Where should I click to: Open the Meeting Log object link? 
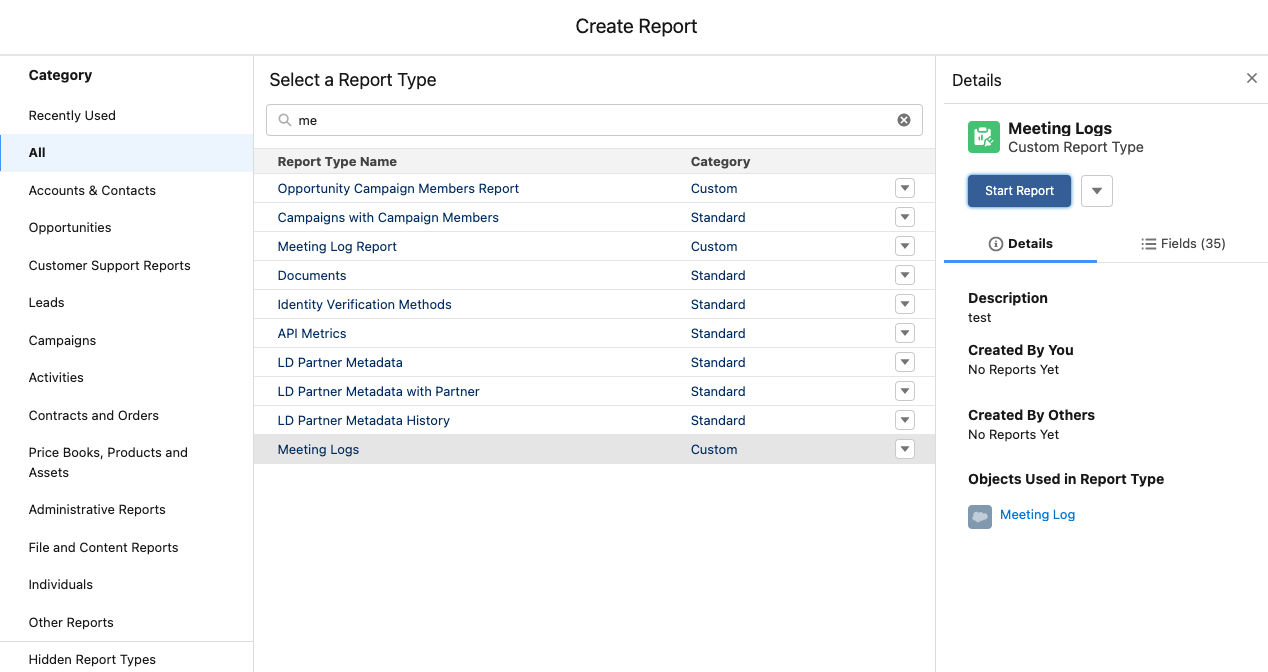1037,515
